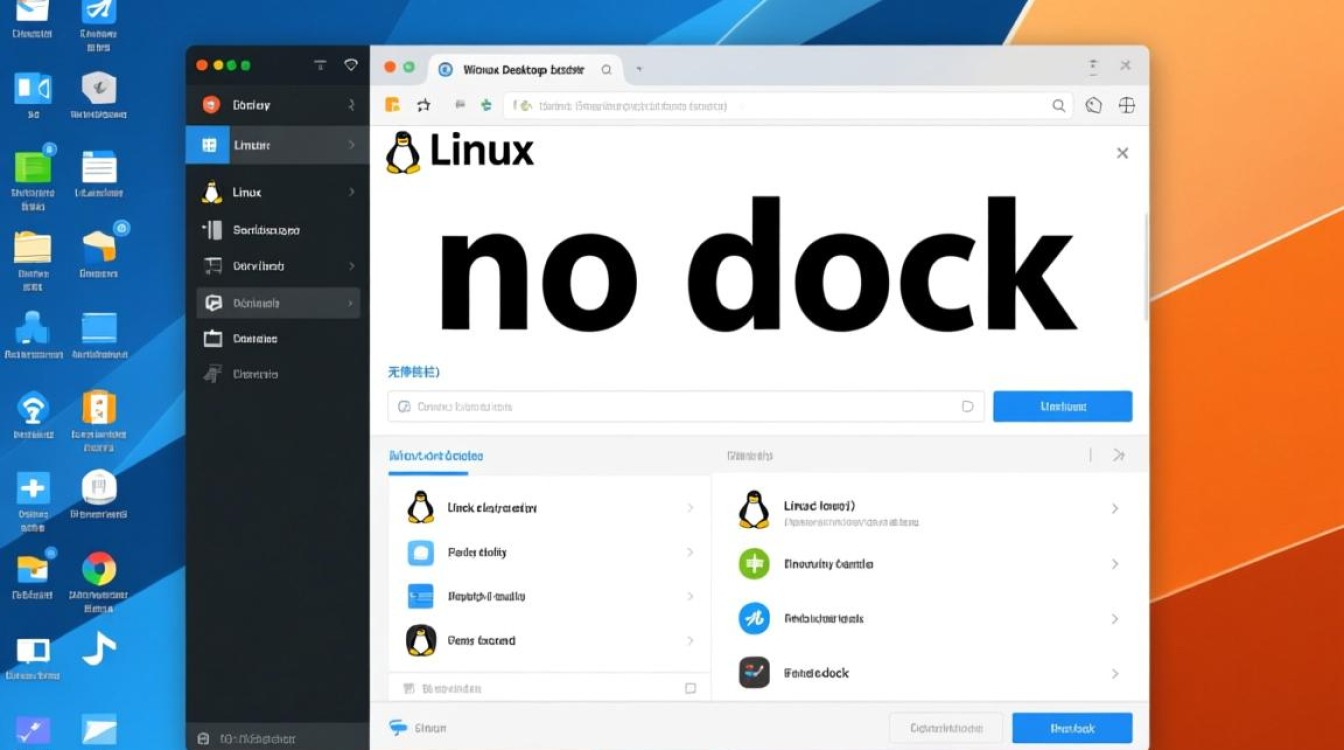Select the Linux penguin icon in the sidebar
The width and height of the screenshot is (1344, 750).
pos(210,192)
